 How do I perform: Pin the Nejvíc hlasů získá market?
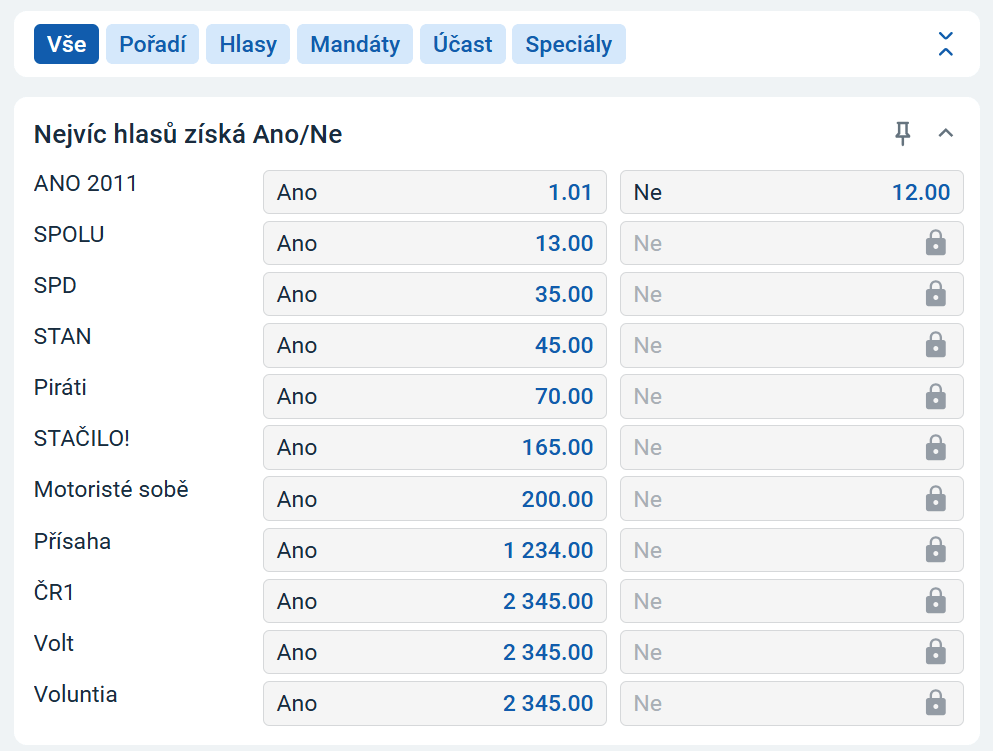(903, 133)
